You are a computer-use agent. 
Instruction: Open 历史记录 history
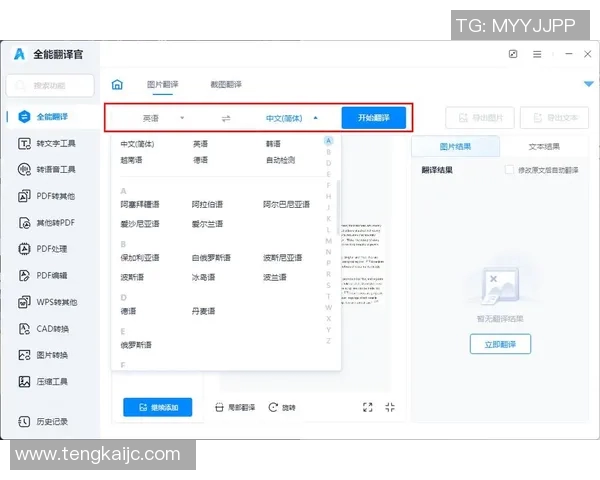[x=43, y=421]
